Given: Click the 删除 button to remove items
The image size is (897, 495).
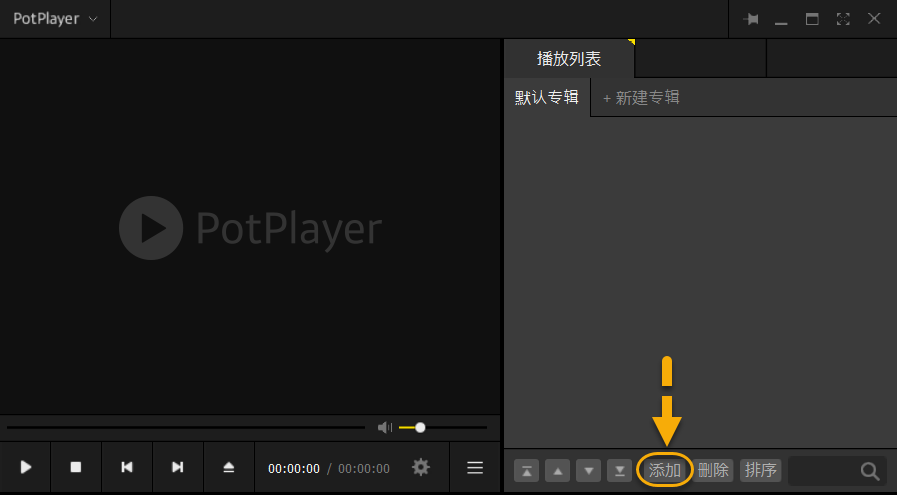Looking at the screenshot, I should tap(713, 470).
